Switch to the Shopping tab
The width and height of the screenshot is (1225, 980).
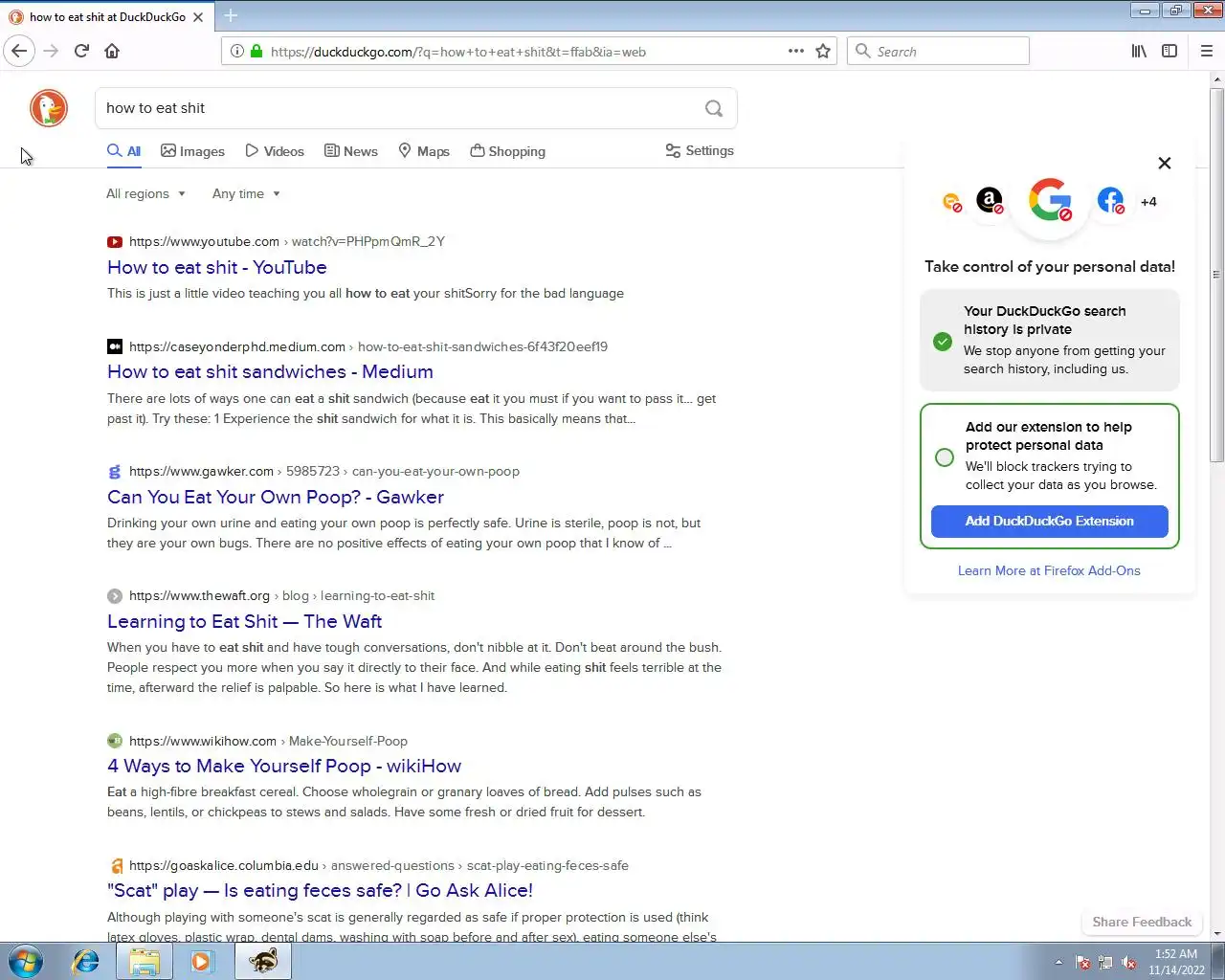click(508, 151)
